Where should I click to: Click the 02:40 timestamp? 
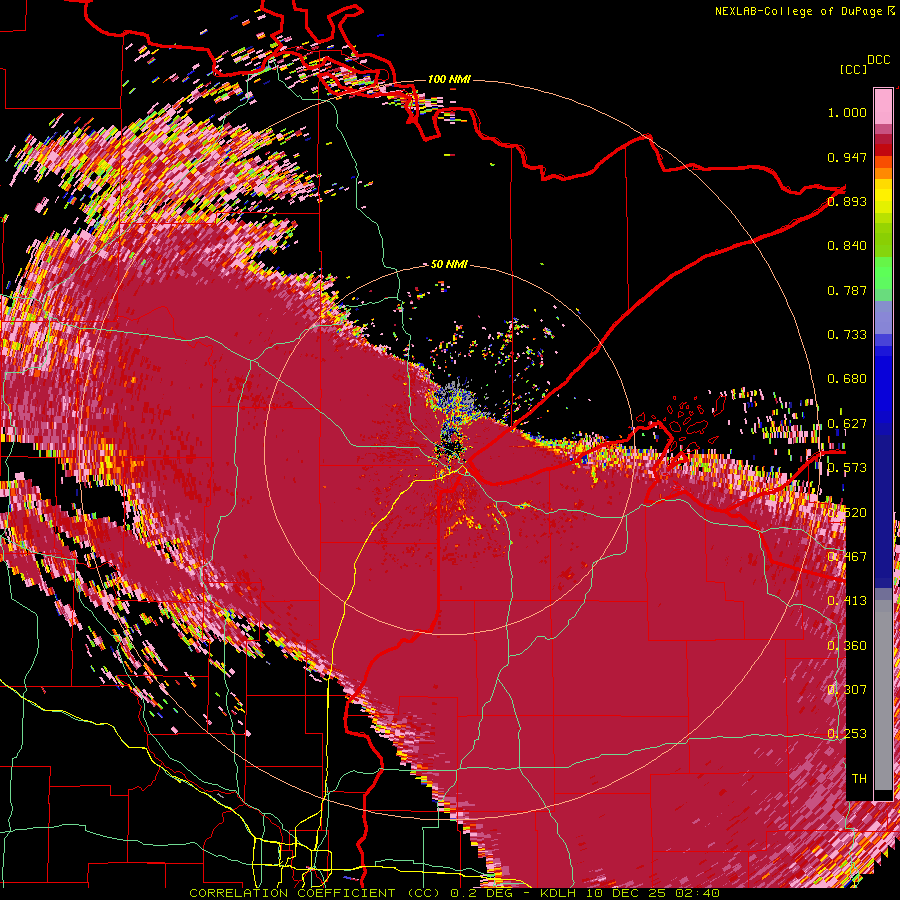tap(697, 893)
